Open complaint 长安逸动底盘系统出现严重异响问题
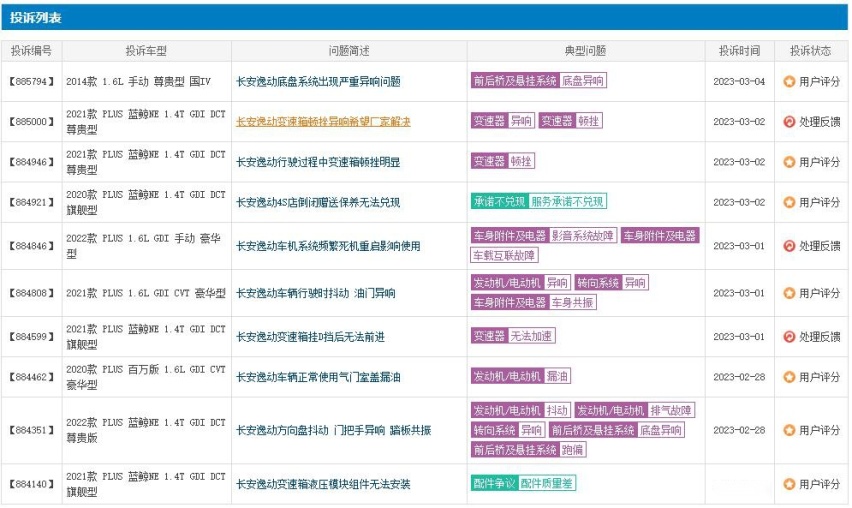This screenshot has width=852, height=508. [318, 81]
